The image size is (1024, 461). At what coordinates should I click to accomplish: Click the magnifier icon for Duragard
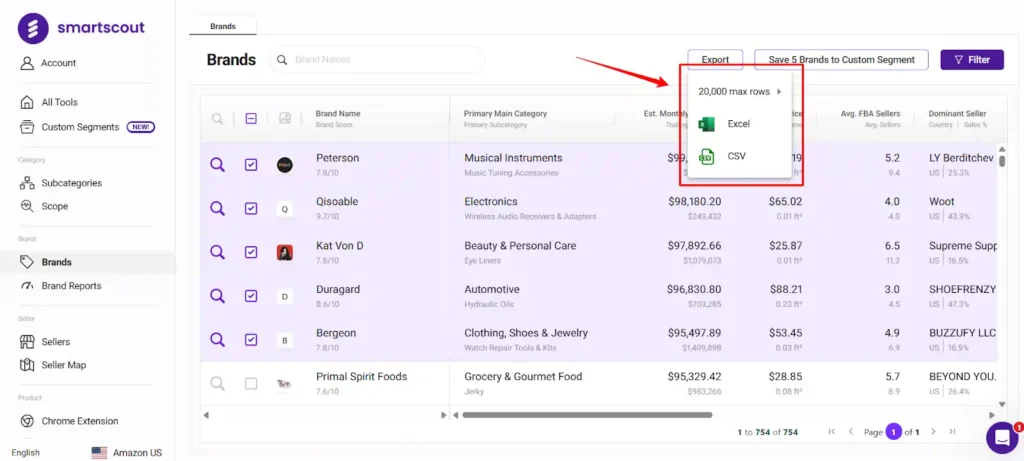[217, 296]
